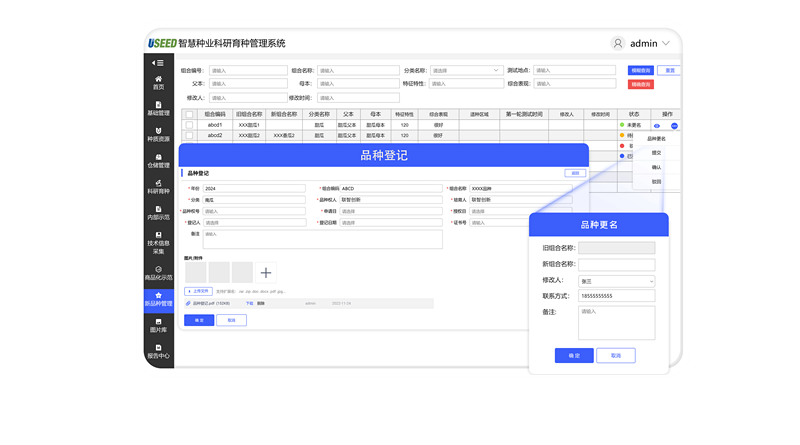Open 报告中心 in the sidebar

158,351
